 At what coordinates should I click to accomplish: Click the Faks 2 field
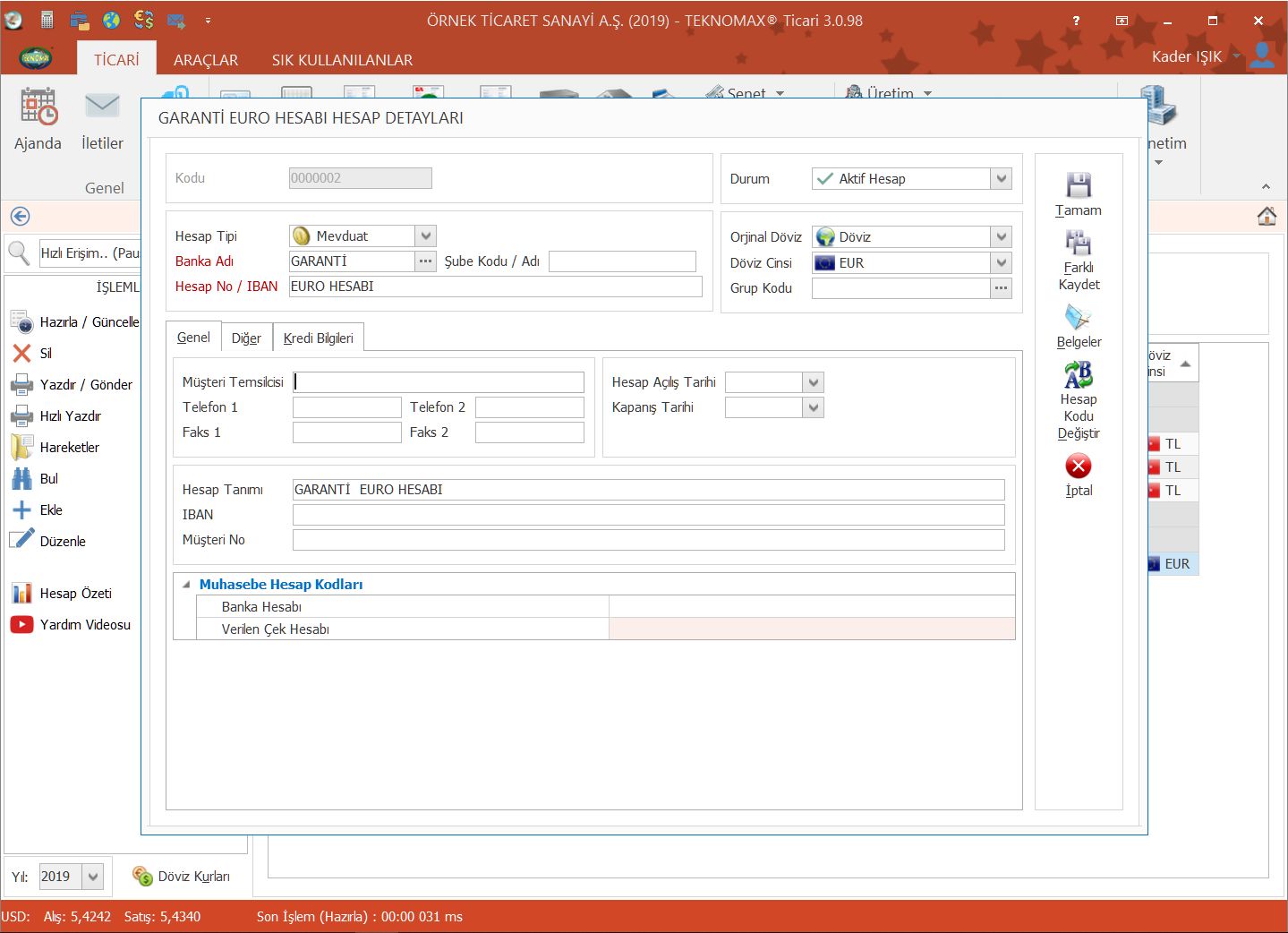[x=530, y=432]
